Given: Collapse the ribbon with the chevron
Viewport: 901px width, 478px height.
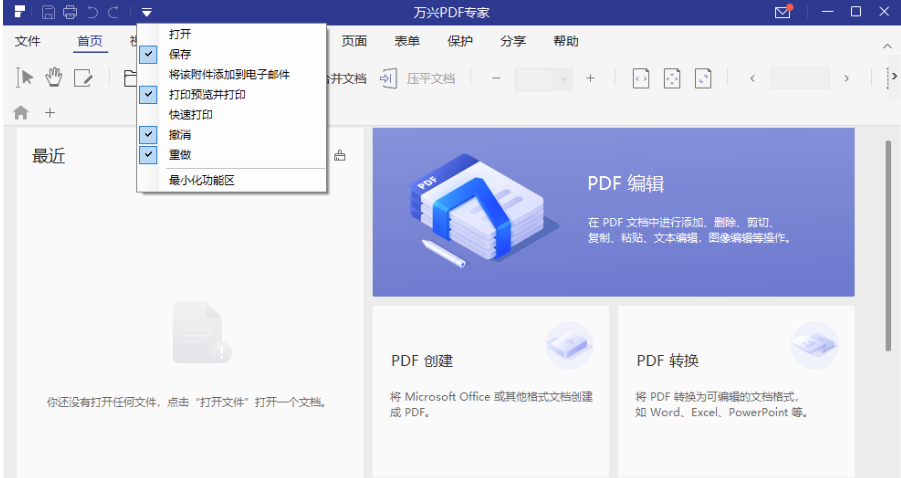Looking at the screenshot, I should (x=886, y=46).
